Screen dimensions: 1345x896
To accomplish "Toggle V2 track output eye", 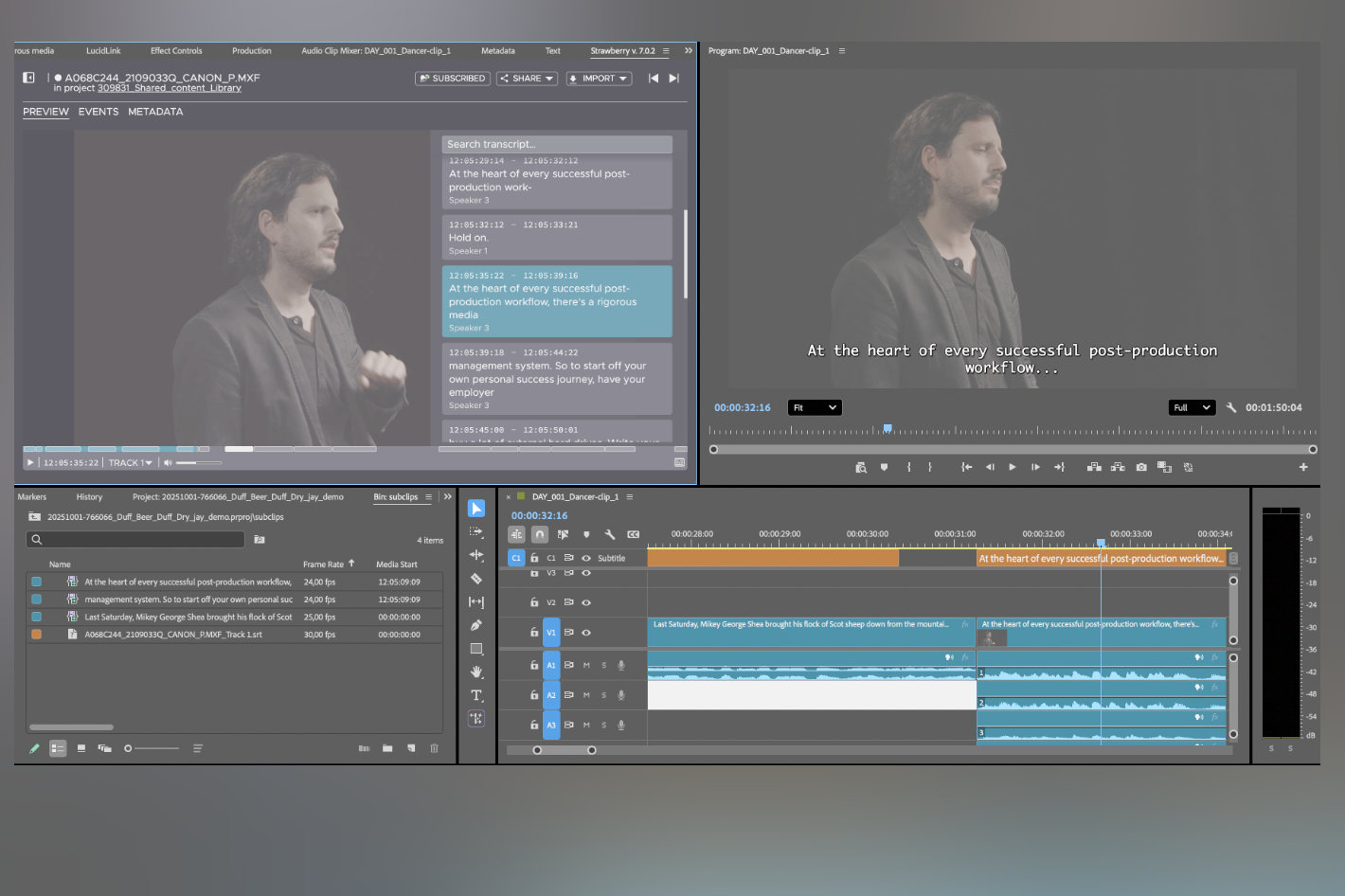I will tap(586, 602).
